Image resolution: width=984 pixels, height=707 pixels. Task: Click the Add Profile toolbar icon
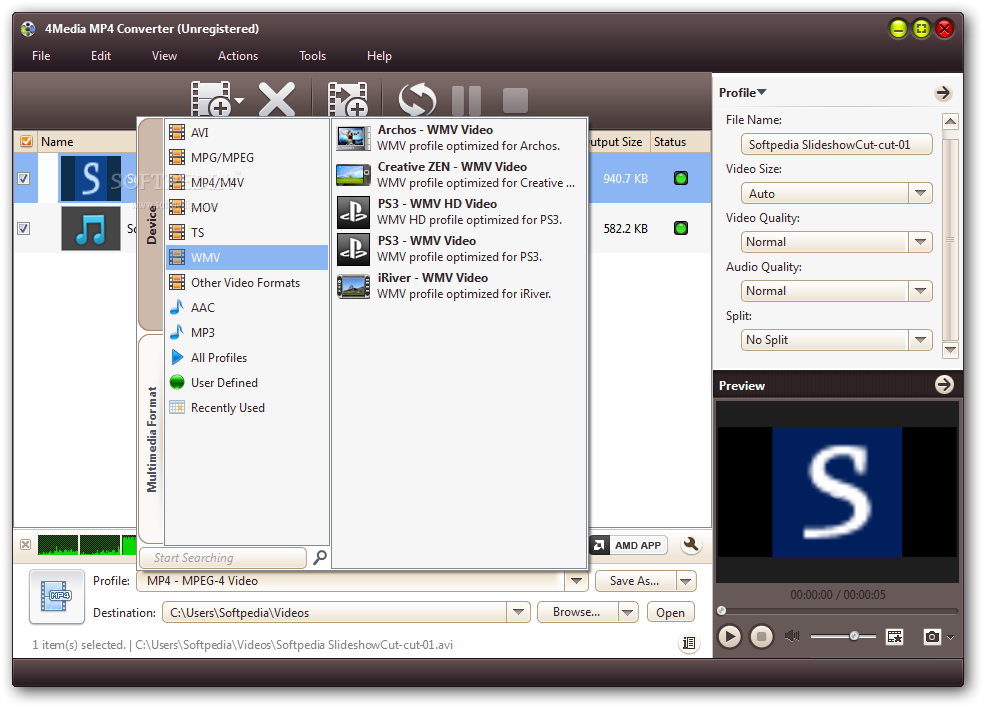(348, 99)
